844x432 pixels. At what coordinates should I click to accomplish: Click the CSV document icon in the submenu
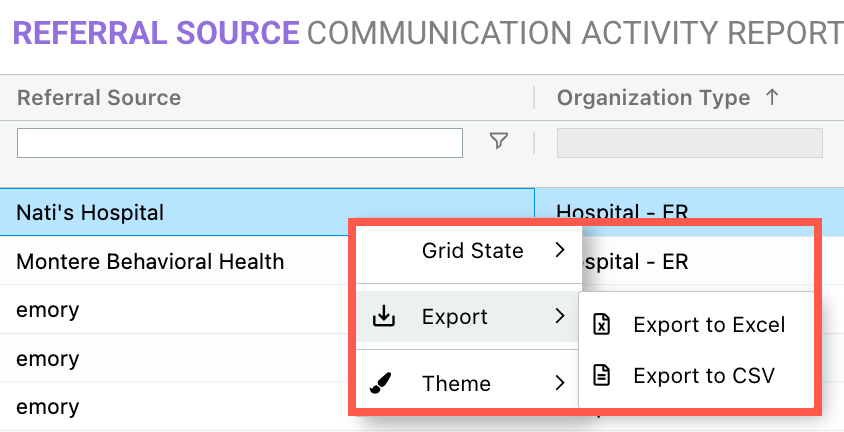pos(601,376)
